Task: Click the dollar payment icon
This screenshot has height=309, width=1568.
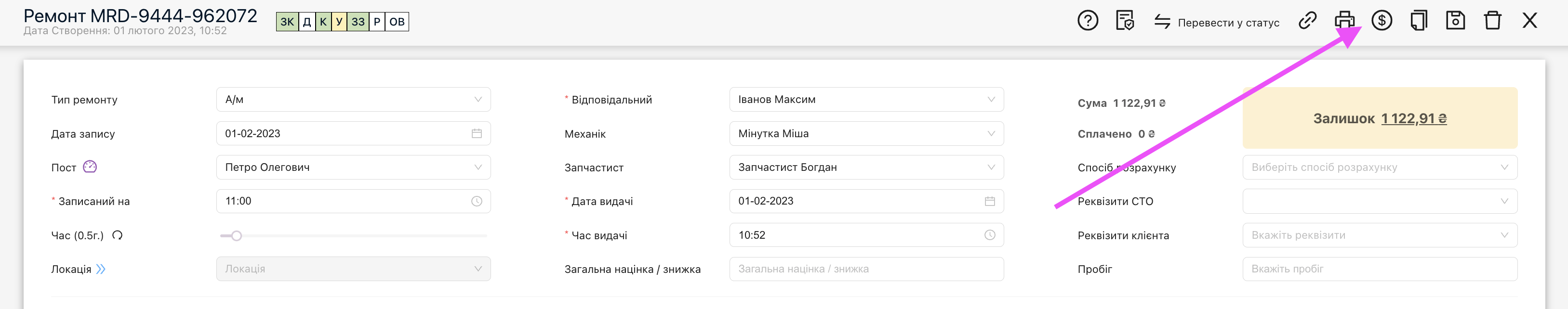Action: coord(1381,21)
